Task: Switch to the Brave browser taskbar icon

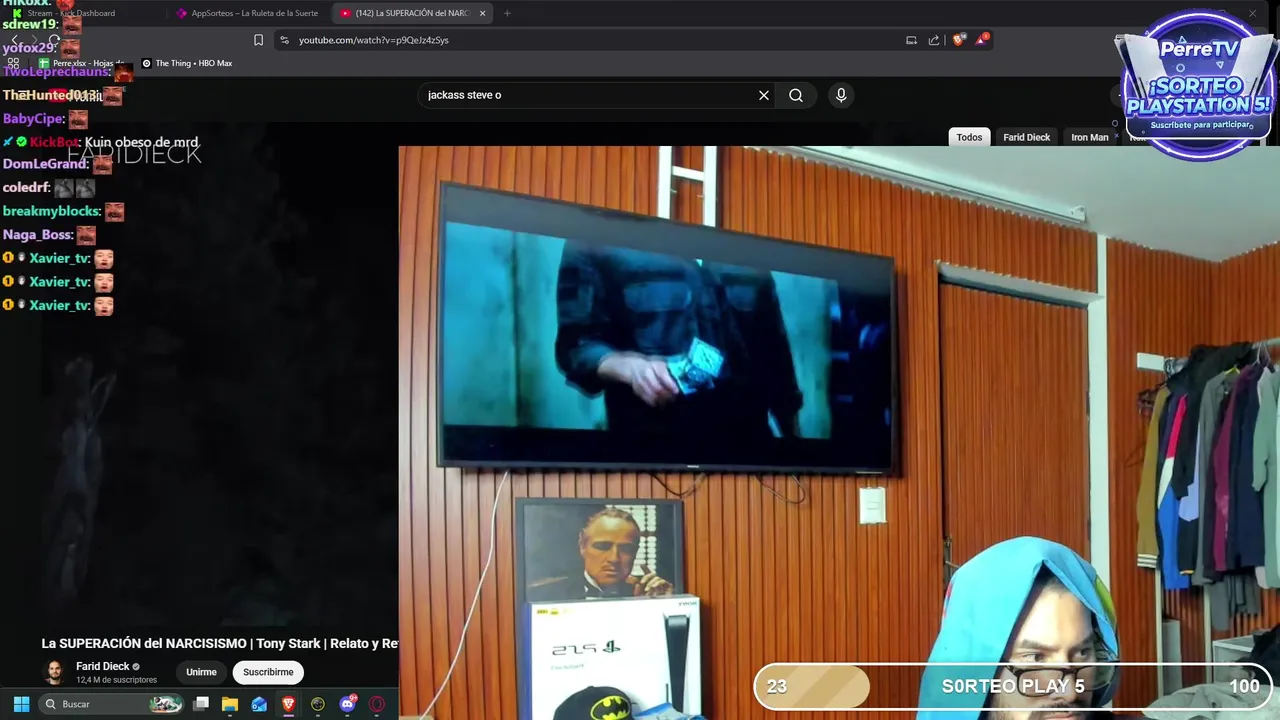Action: pyautogui.click(x=288, y=704)
